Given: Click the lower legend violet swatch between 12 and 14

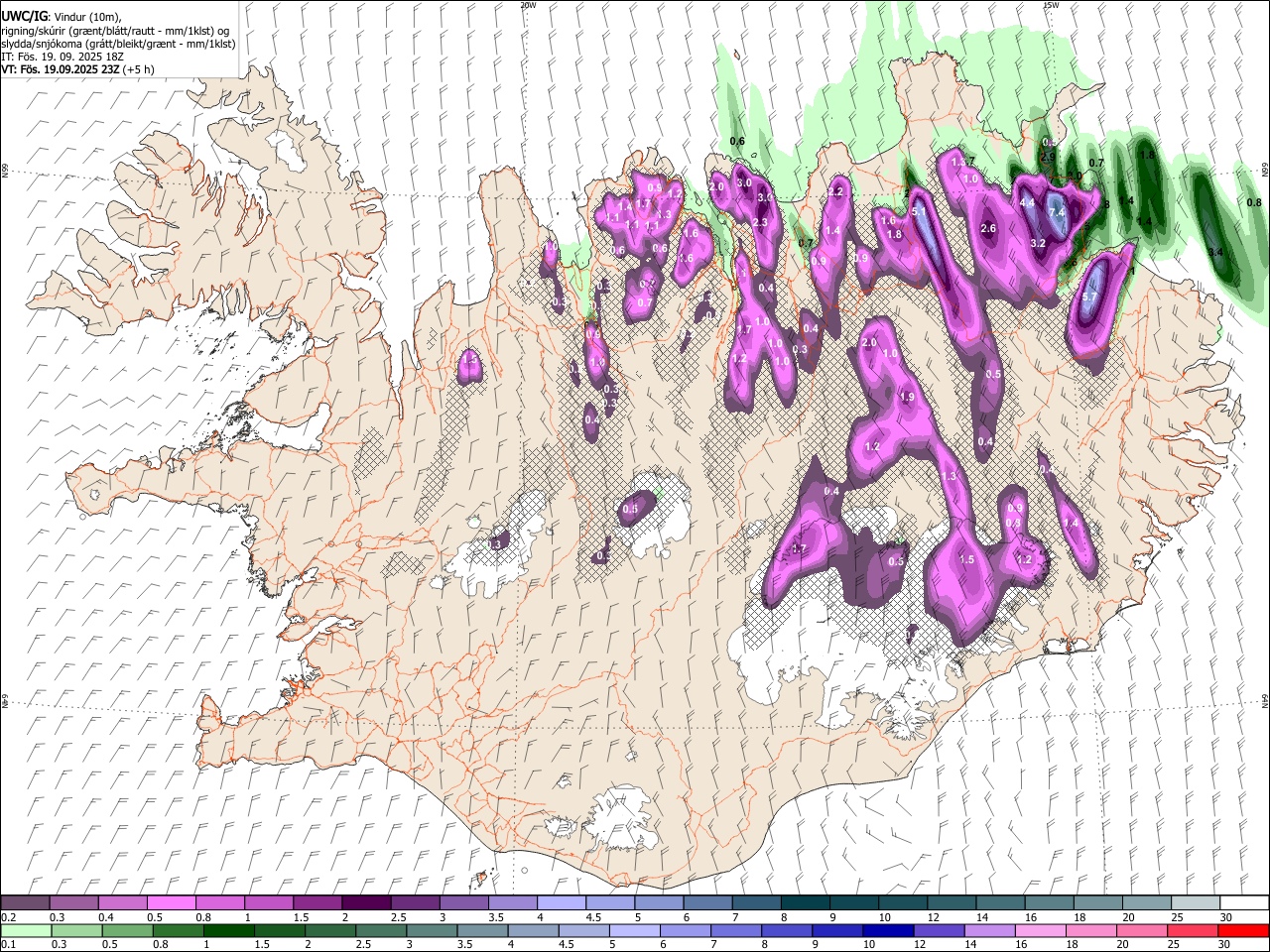Looking at the screenshot, I should [x=938, y=930].
